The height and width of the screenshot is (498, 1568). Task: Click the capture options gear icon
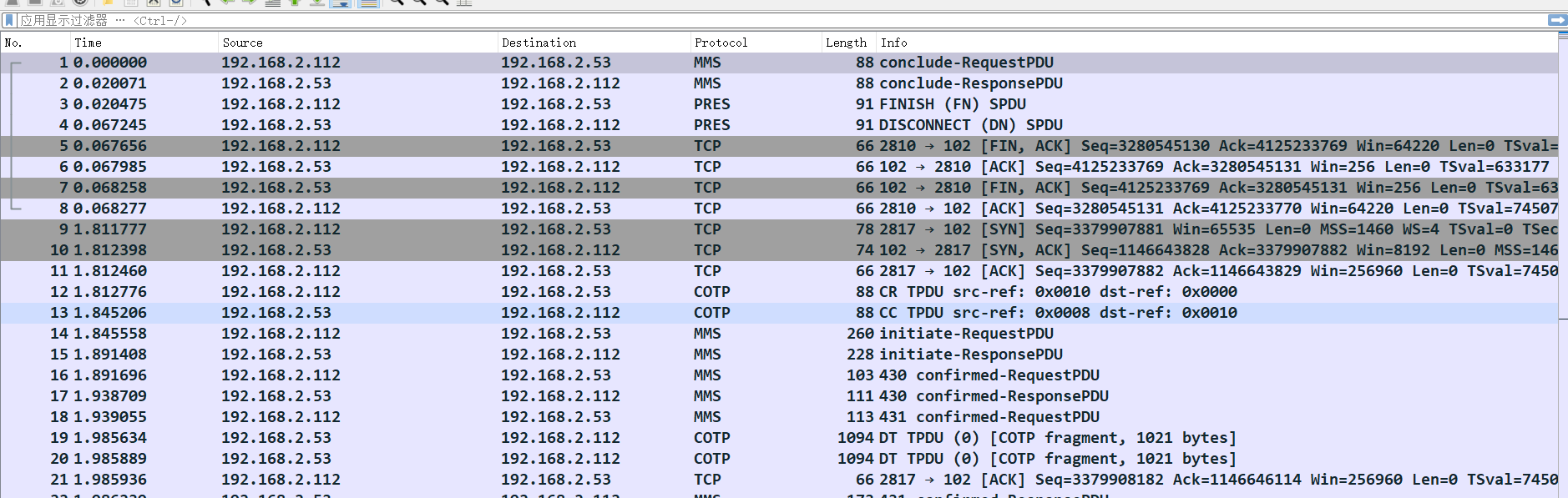[80, 3]
